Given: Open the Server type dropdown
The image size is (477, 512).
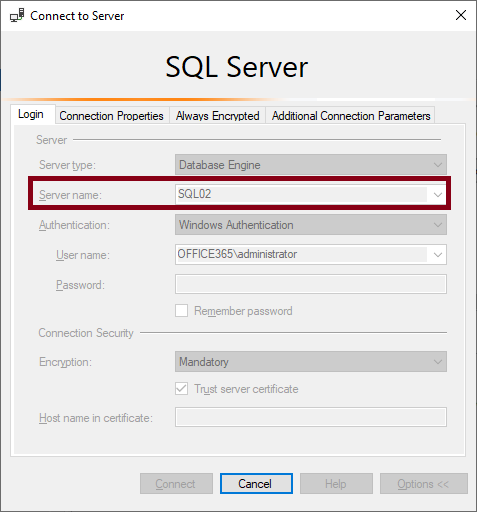Looking at the screenshot, I should tap(311, 165).
